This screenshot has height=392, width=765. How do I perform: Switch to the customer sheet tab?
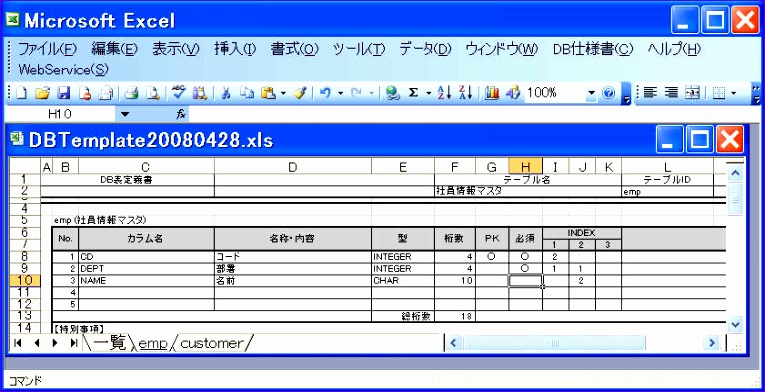(211, 343)
